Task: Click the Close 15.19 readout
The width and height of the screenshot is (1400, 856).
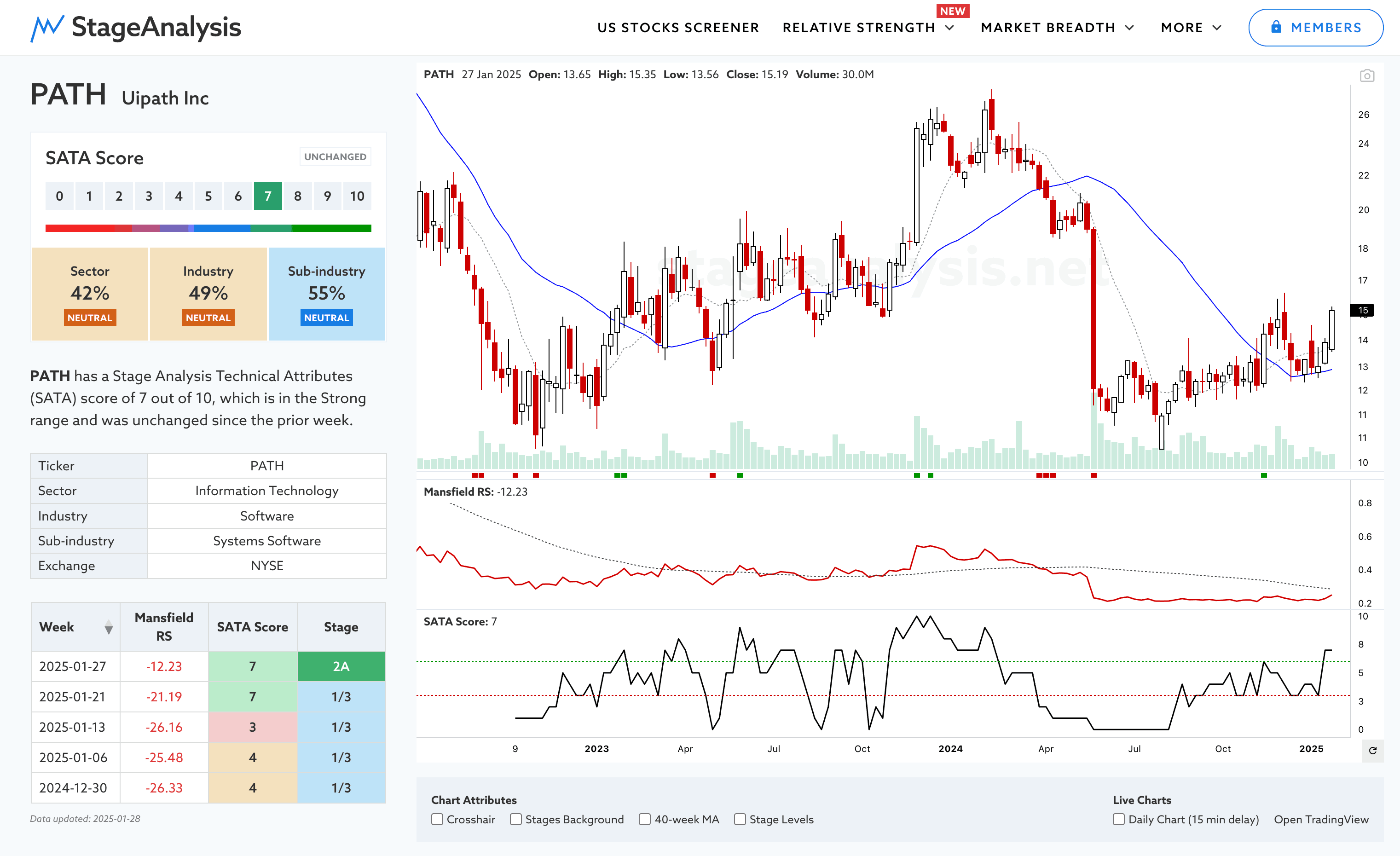Action: 757,75
